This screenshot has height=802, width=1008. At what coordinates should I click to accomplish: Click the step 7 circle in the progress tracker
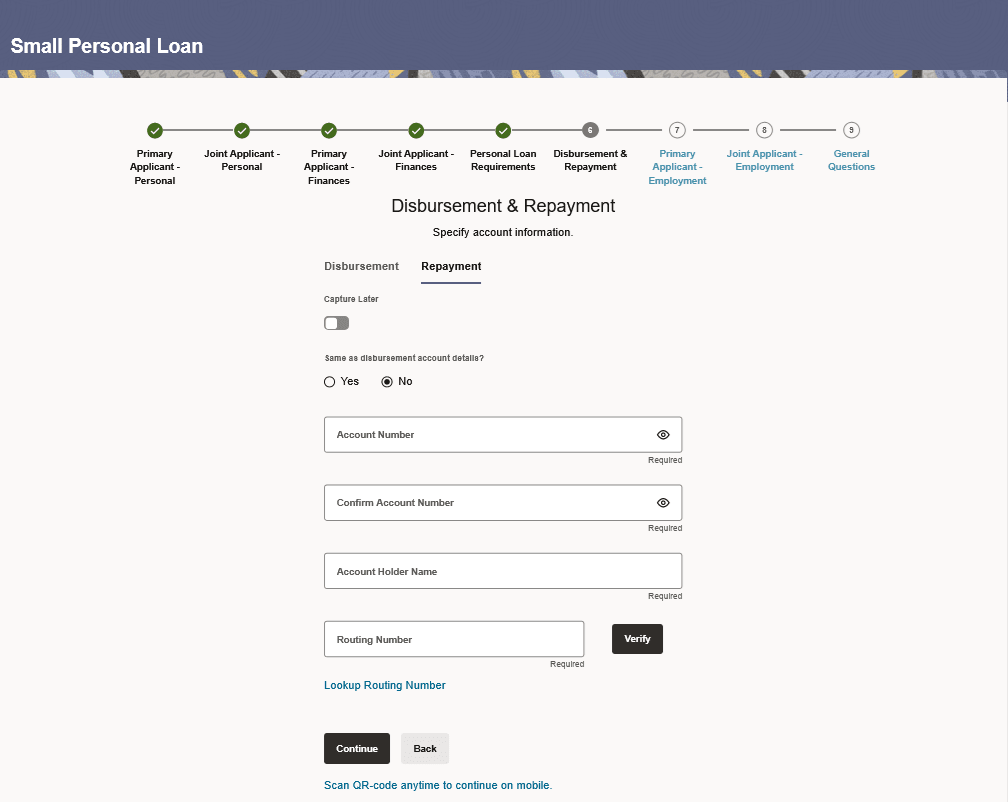pos(677,130)
